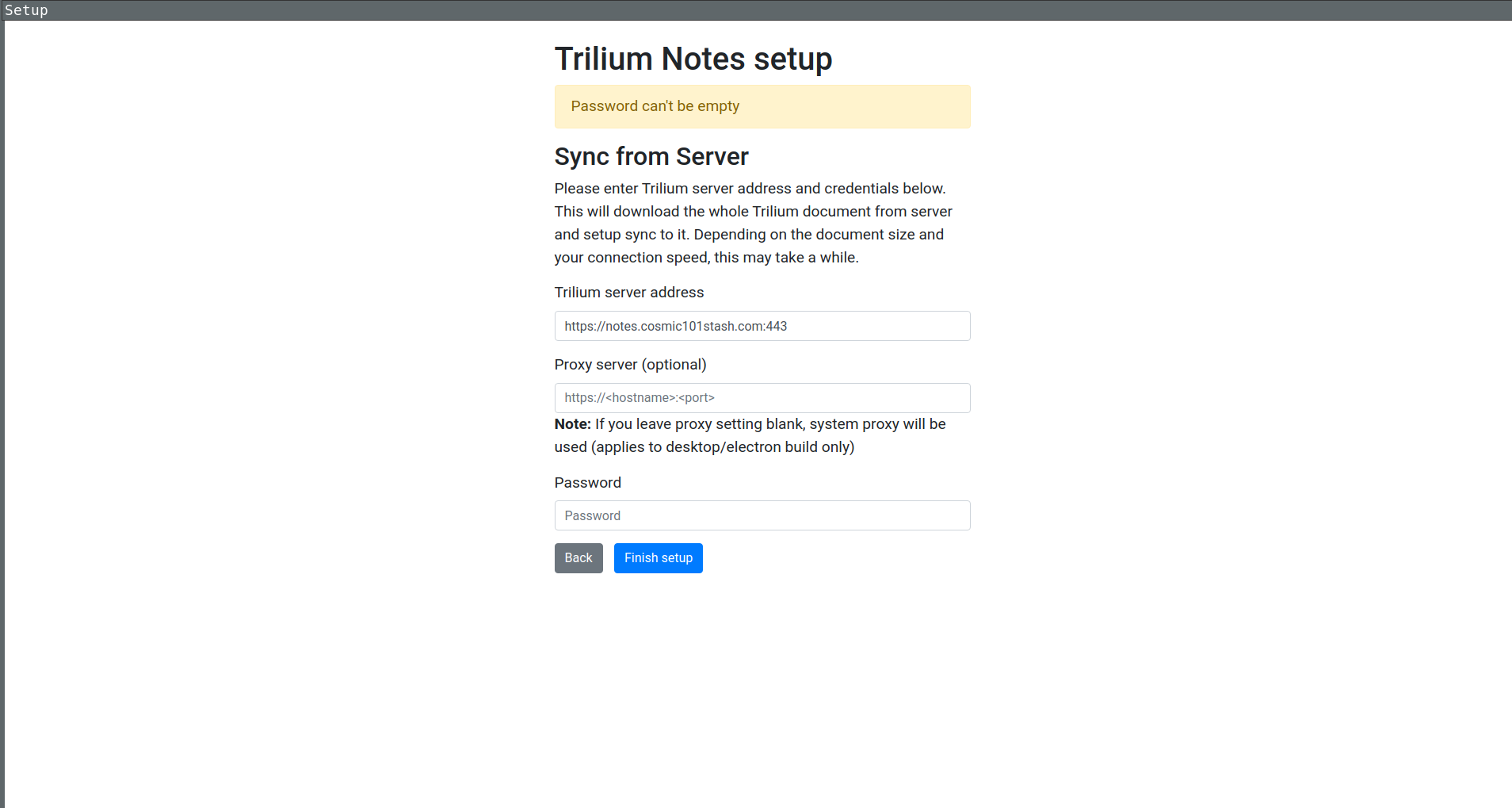Click the Proxy server input field
Screen dimensions: 1512x808
762,397
